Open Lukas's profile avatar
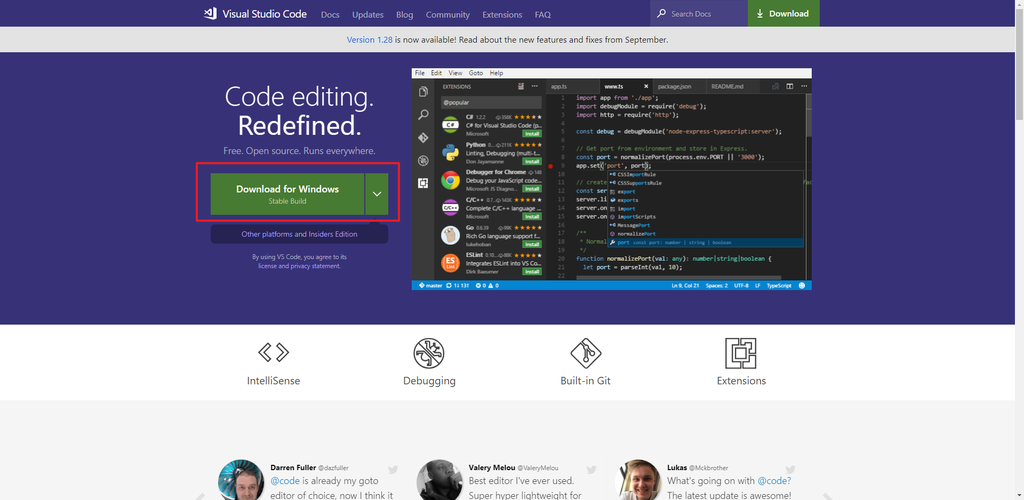The width and height of the screenshot is (1024, 500). pyautogui.click(x=637, y=480)
